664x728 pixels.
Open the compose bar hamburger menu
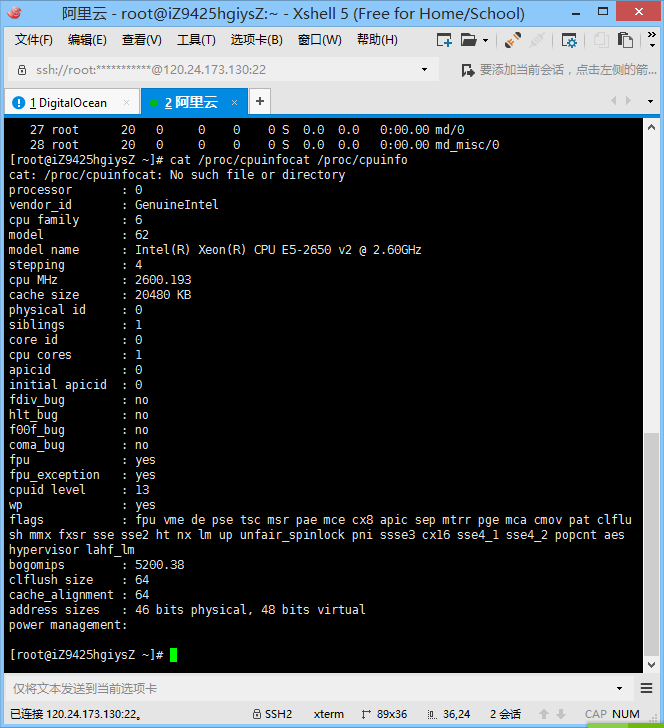(646, 688)
